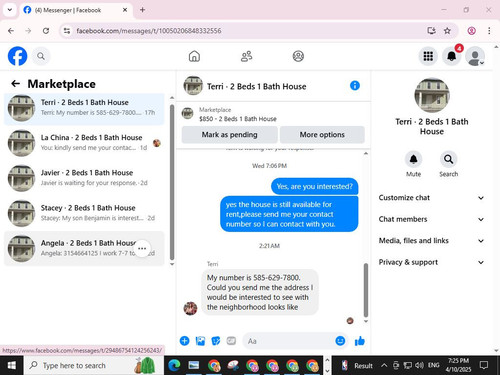
Task: Open conversation information blue i icon
Action: pos(355,86)
